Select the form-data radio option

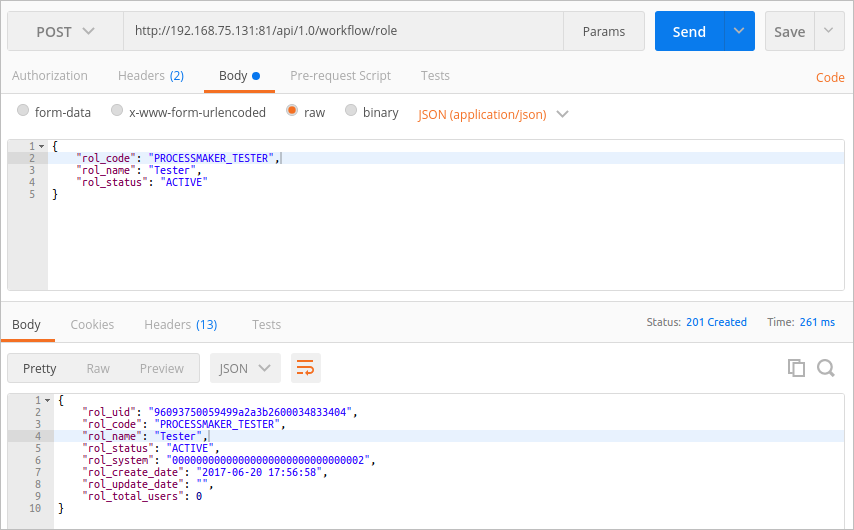point(22,112)
